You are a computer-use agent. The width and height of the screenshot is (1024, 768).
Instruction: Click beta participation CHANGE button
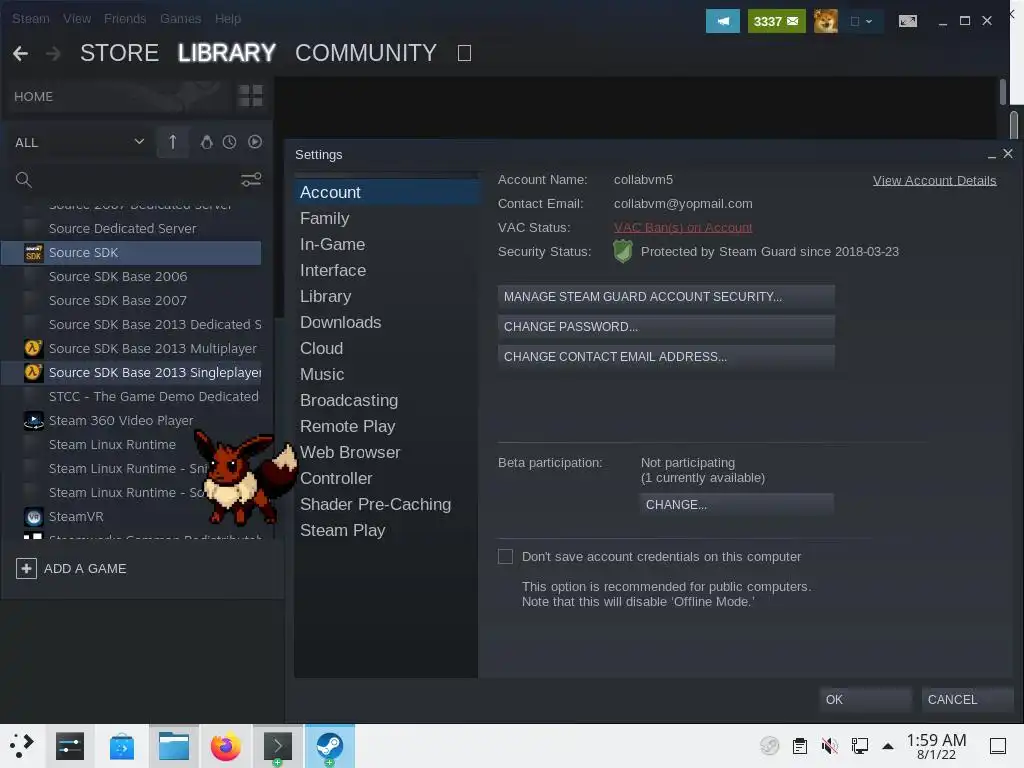(x=736, y=505)
